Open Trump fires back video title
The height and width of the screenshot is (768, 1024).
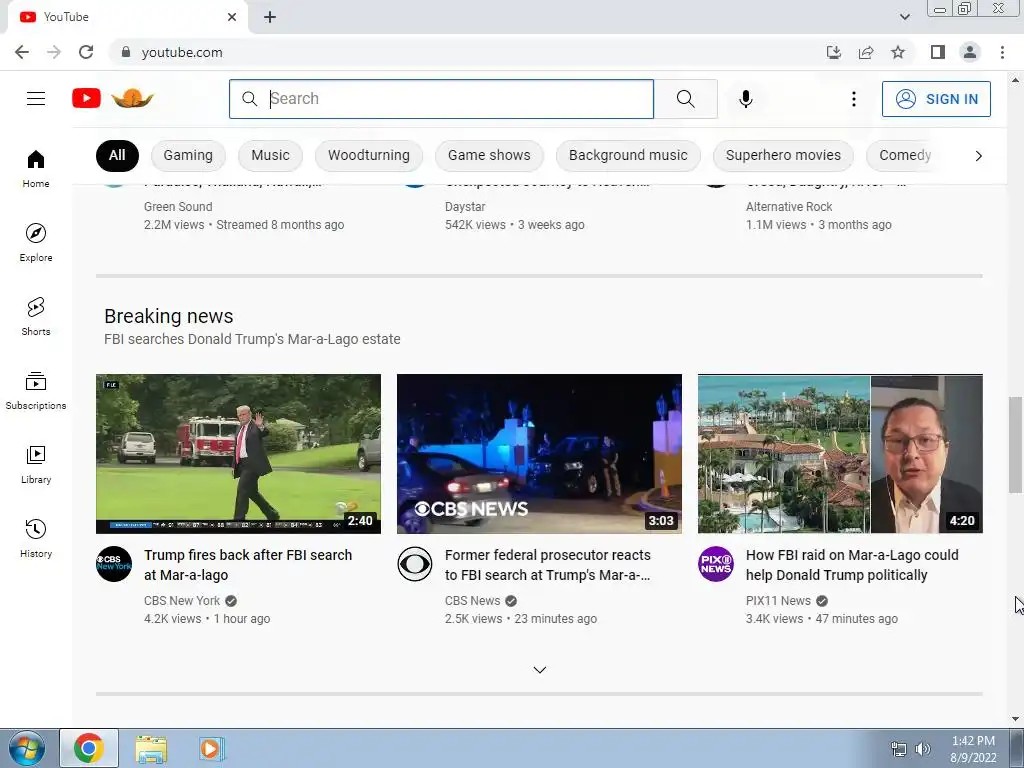(x=248, y=565)
